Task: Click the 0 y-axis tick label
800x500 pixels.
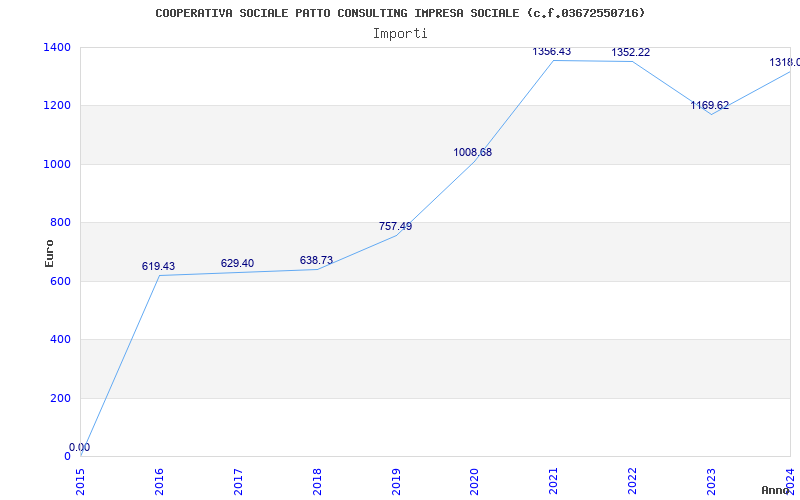Action: point(67,457)
